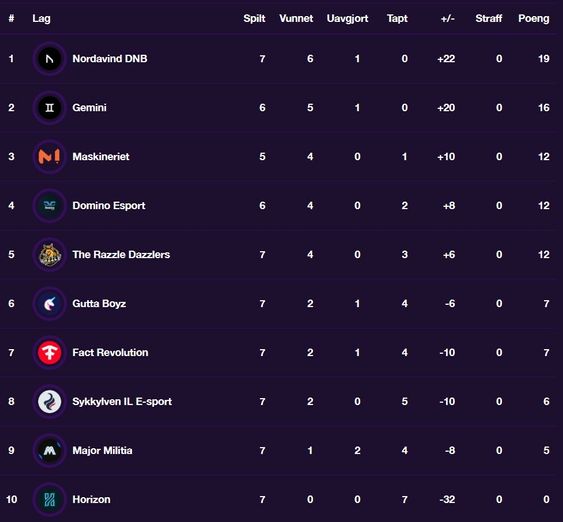Open the Nordavind DNB team name link
This screenshot has height=522, width=563.
pos(110,59)
